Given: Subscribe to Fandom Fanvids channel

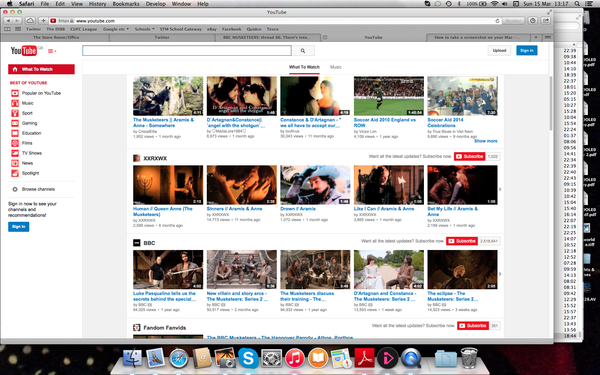Looking at the screenshot, I should [473, 326].
